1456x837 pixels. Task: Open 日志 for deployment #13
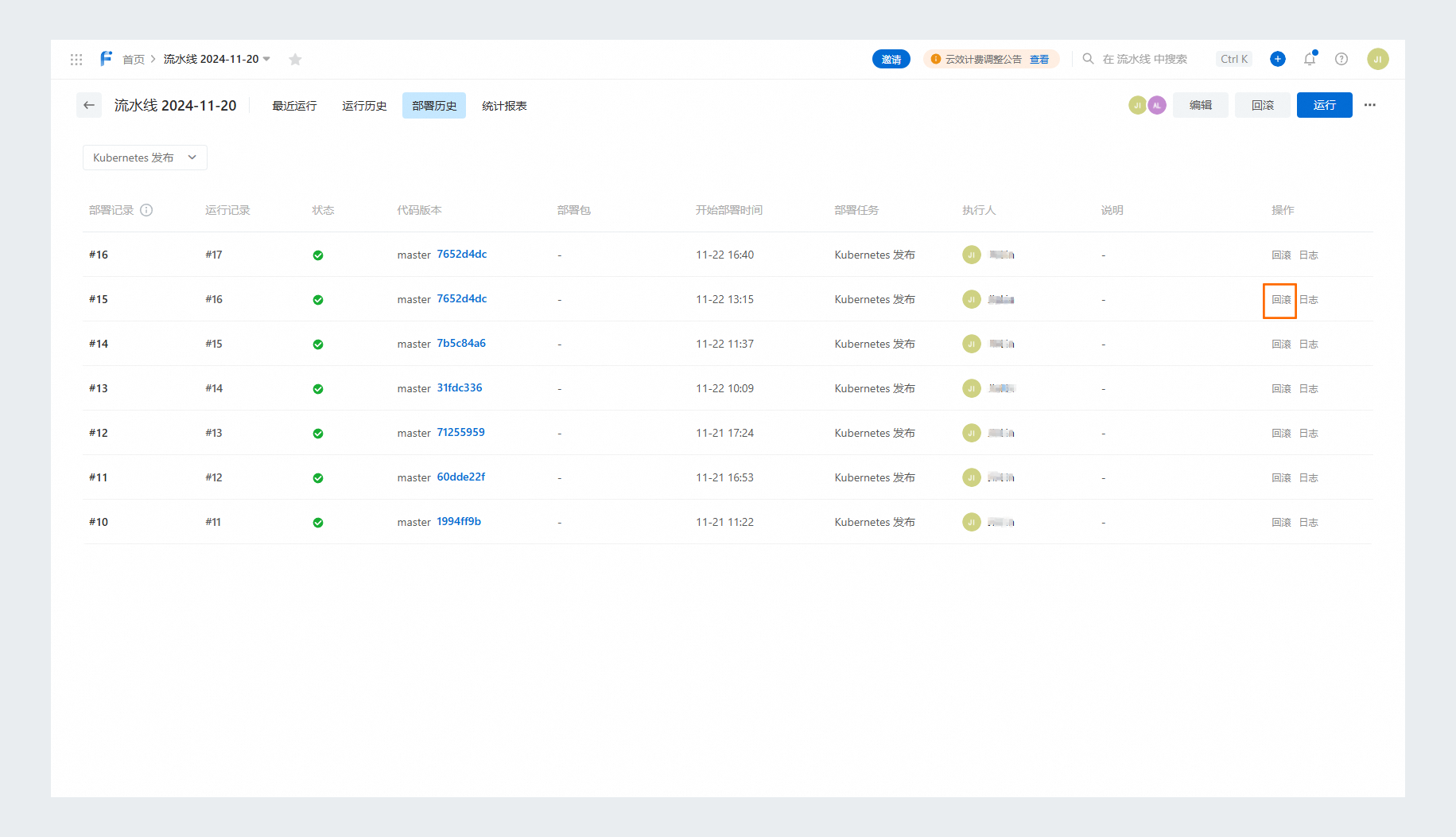point(1309,389)
